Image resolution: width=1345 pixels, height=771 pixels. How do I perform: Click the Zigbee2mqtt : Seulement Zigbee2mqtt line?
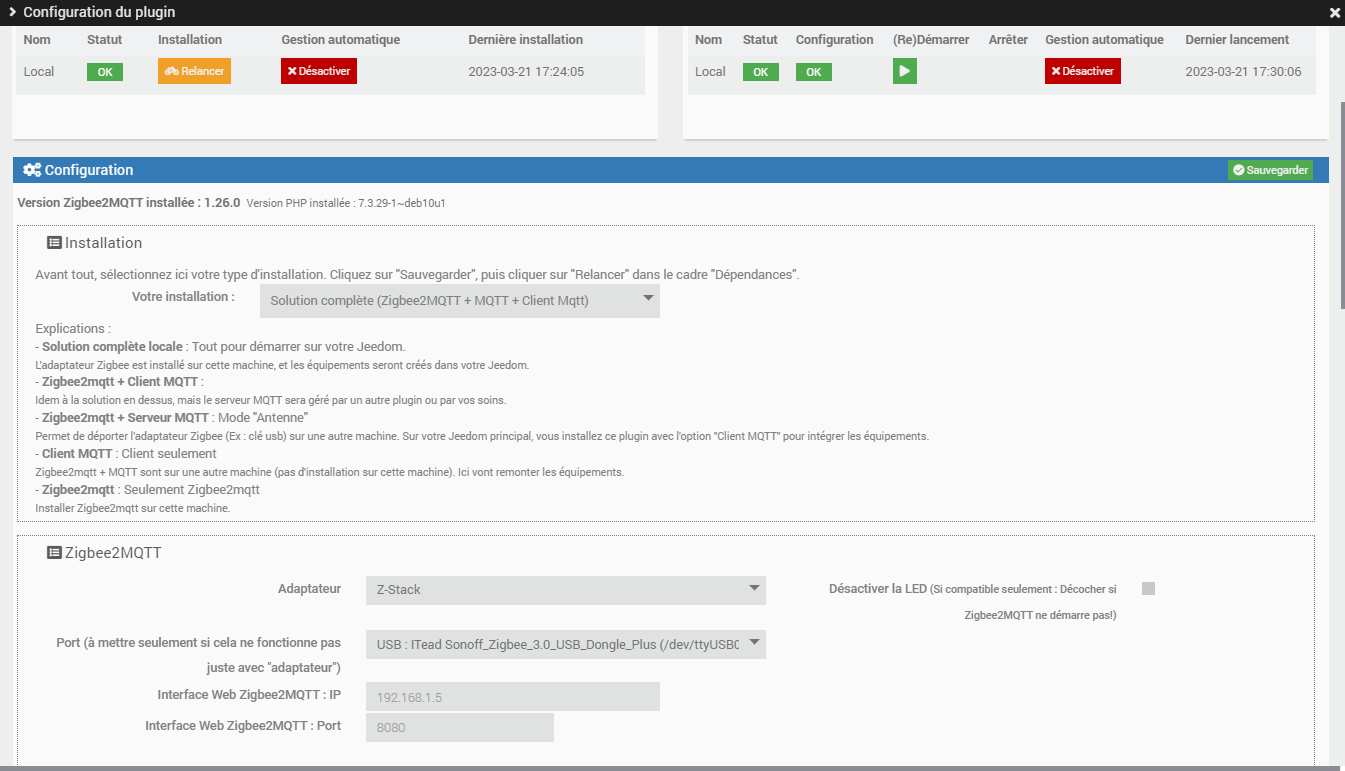[x=148, y=490]
